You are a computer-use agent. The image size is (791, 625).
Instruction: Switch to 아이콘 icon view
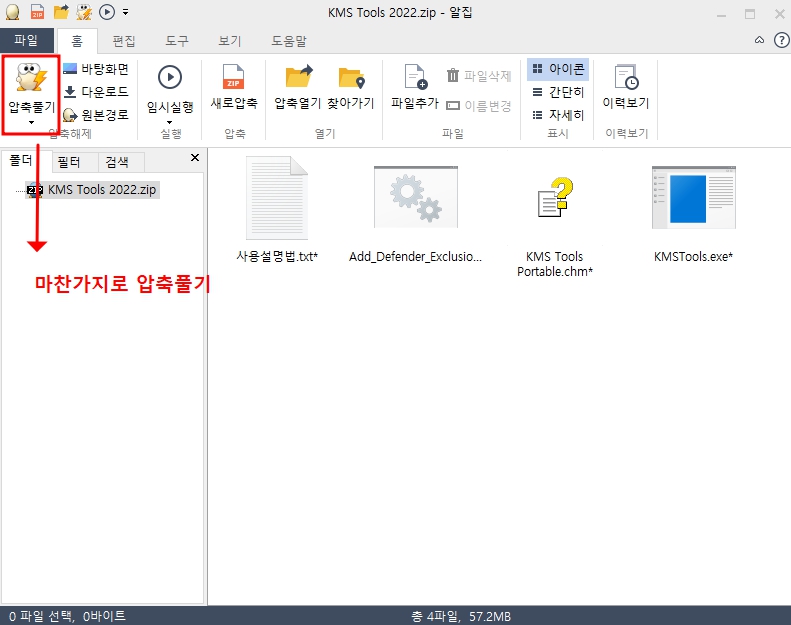(x=558, y=69)
